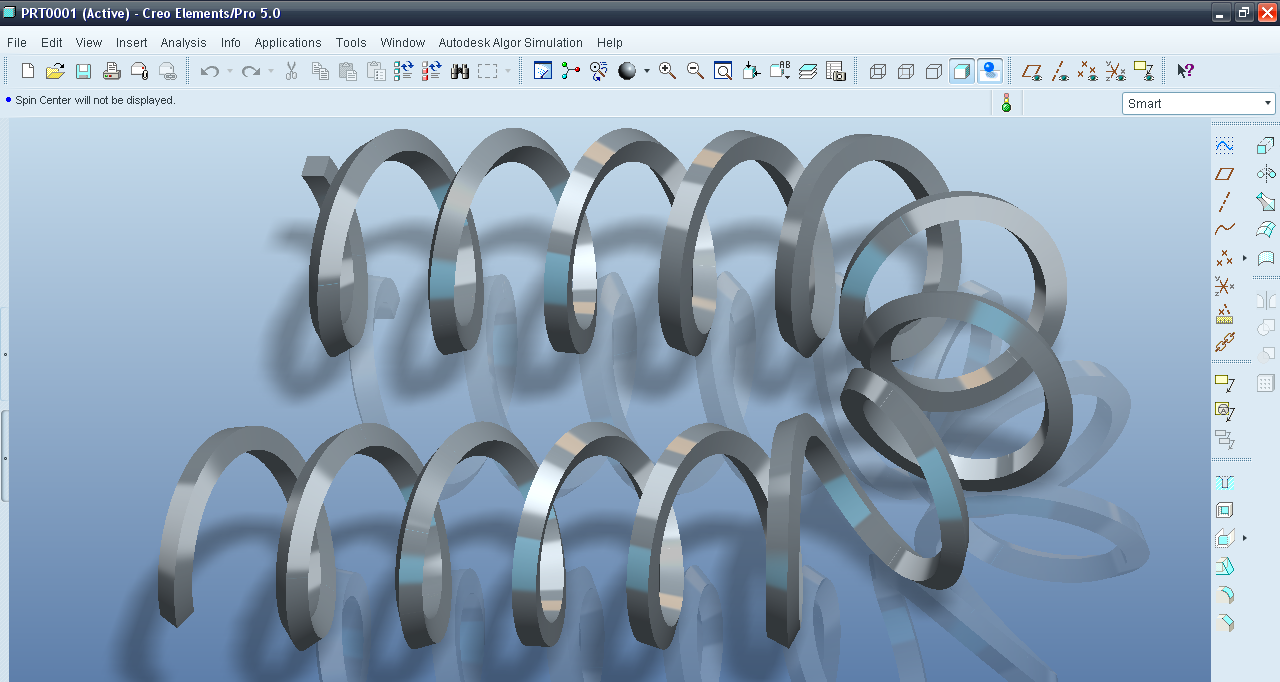The height and width of the screenshot is (682, 1280).
Task: Click the Zoom In magnifier
Action: pyautogui.click(x=667, y=71)
